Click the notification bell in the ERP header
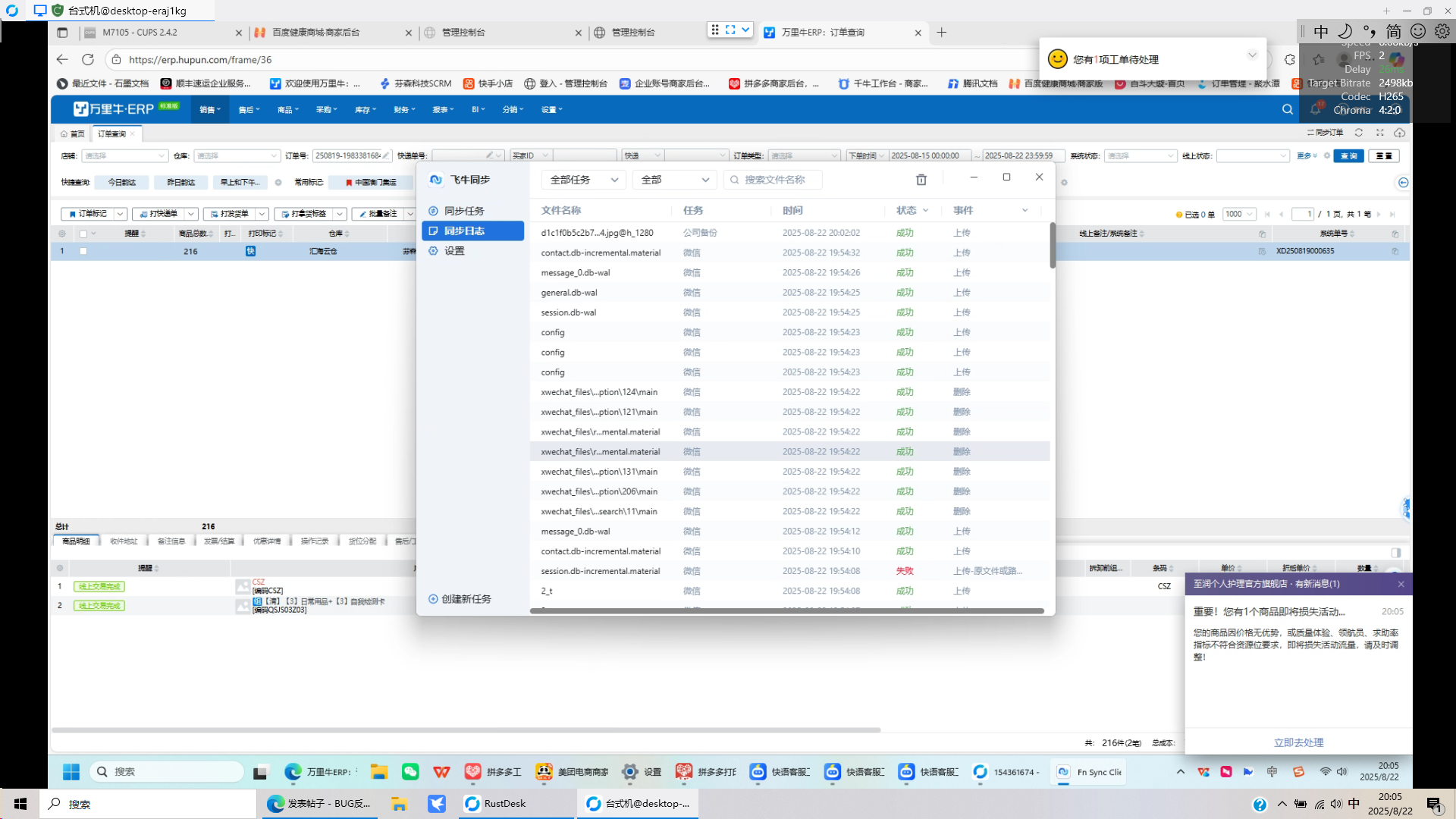 tap(1316, 110)
